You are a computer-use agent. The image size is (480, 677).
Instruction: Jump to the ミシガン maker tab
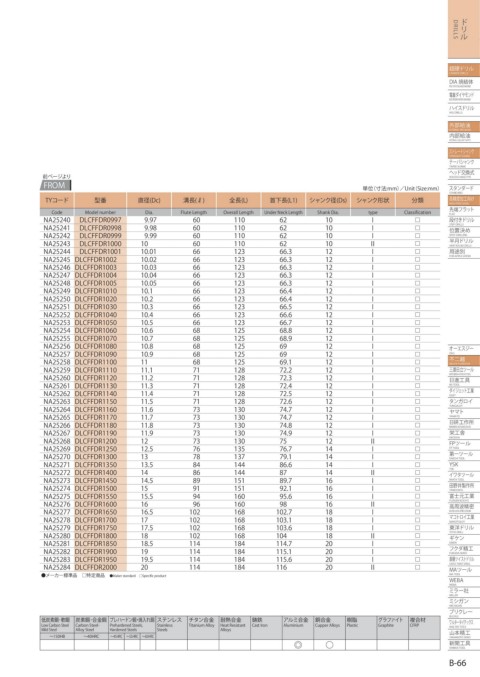click(464, 602)
